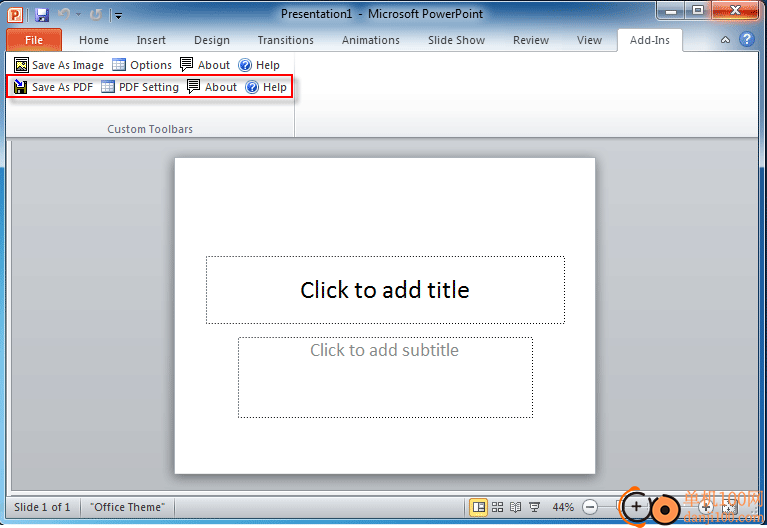Click the 44% zoom level
Screen dimensions: 767x528
563,507
